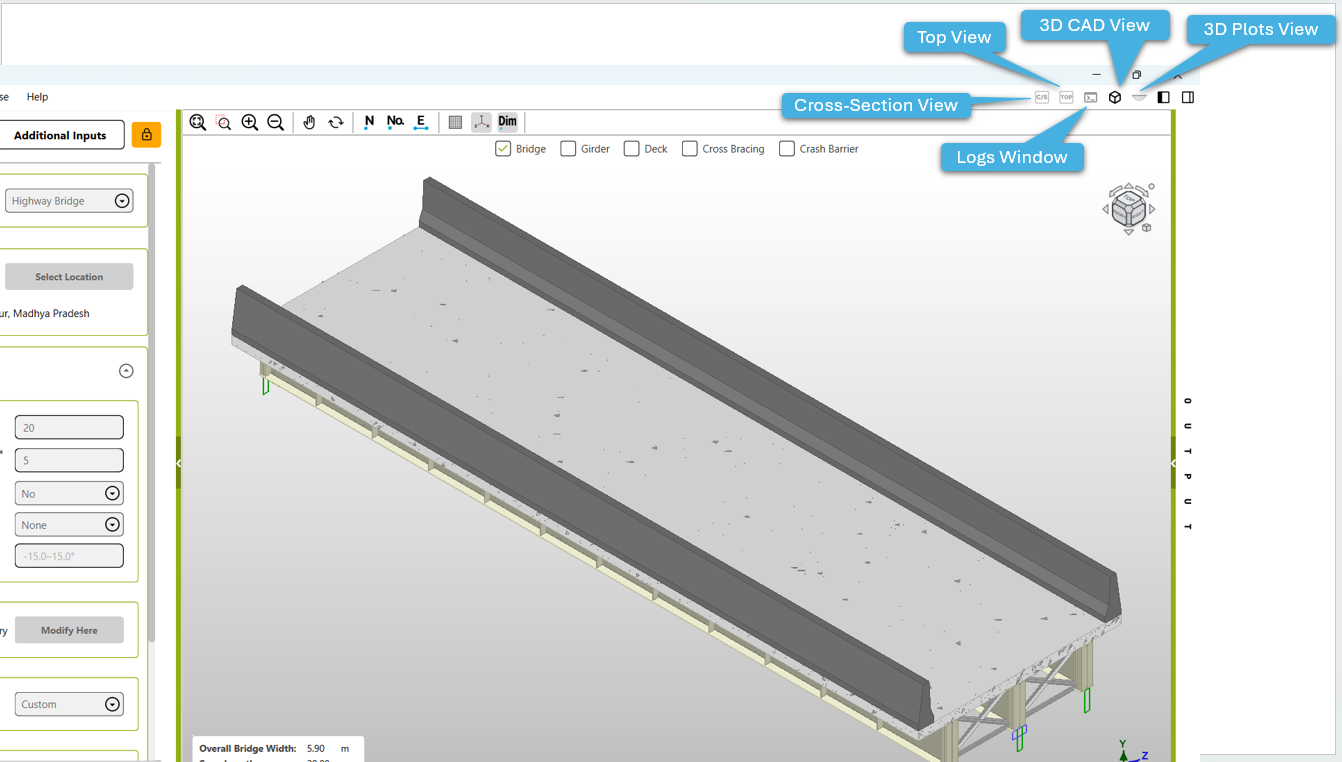Enable the Girder checkbox
The height and width of the screenshot is (762, 1342).
(568, 149)
